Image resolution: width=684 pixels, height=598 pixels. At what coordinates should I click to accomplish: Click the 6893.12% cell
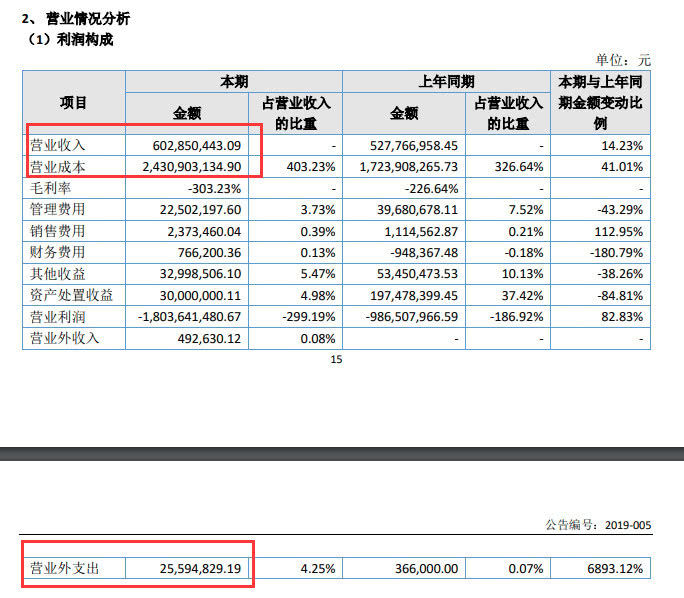click(615, 568)
